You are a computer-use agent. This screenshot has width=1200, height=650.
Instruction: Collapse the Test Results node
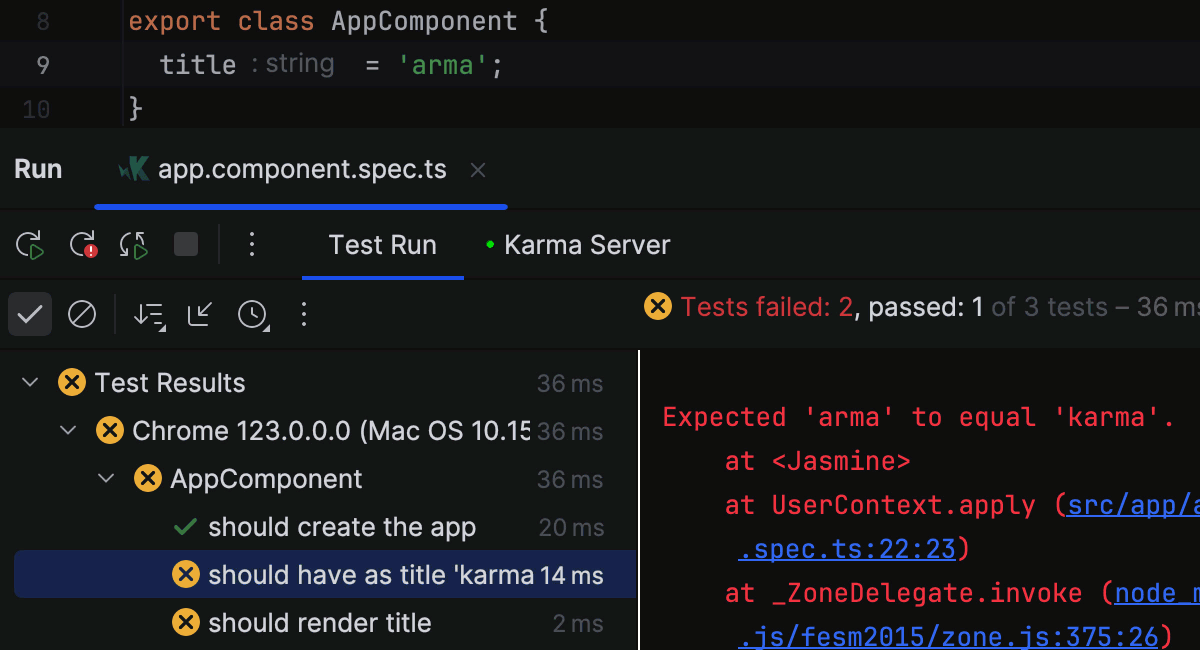(29, 382)
